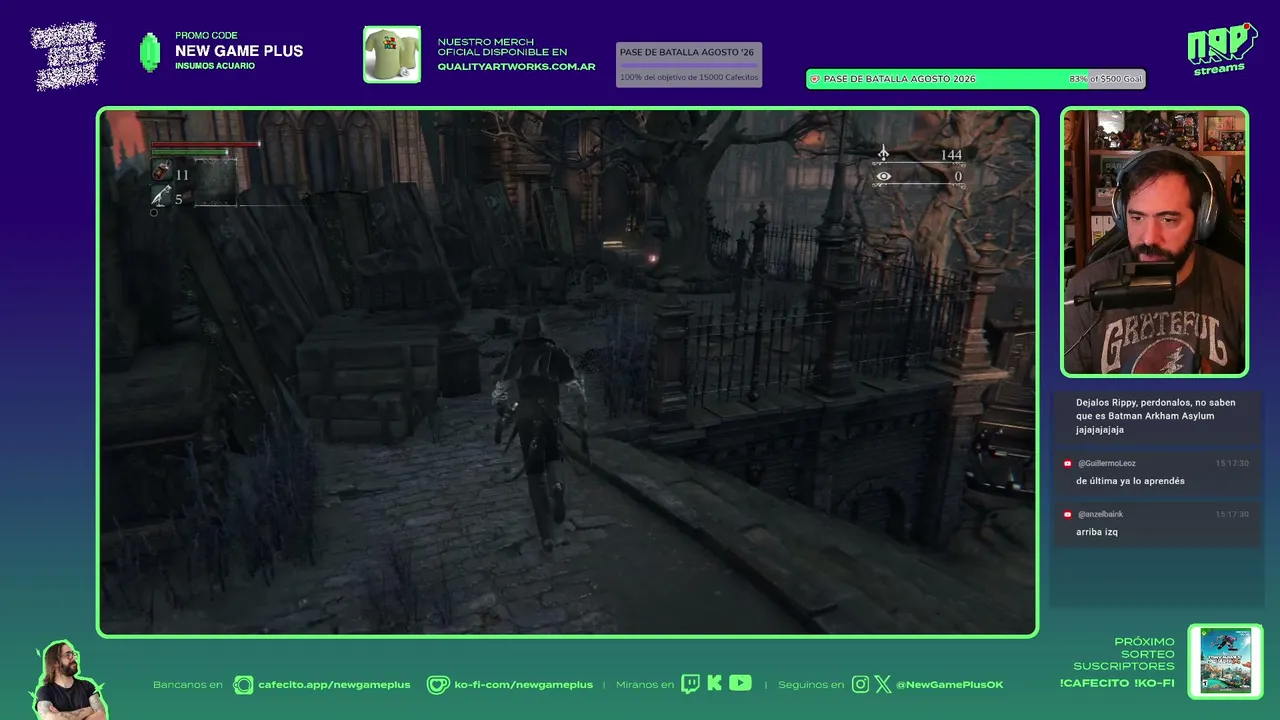1280x720 pixels.
Task: Click the green gem icon beside Promo Code
Action: click(x=149, y=52)
